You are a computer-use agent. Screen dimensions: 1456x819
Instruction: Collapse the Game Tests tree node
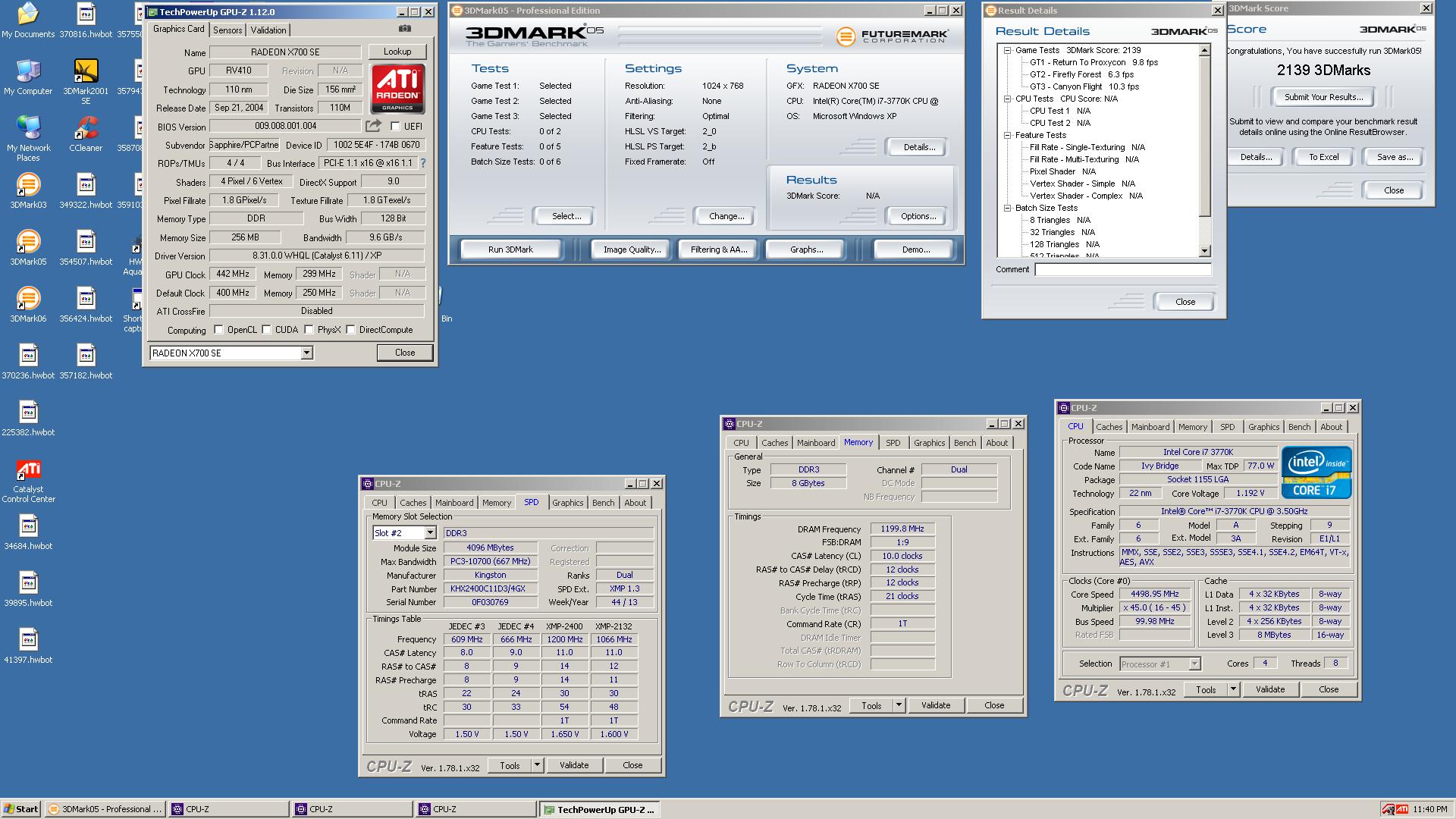coord(1007,51)
